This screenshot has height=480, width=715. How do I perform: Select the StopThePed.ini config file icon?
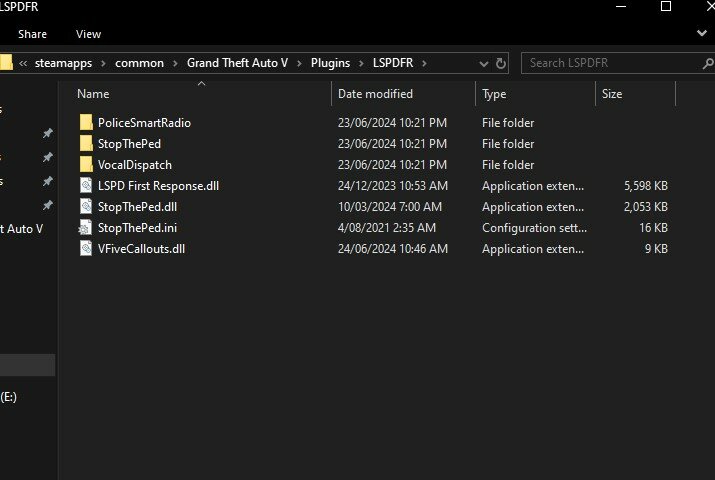87,228
